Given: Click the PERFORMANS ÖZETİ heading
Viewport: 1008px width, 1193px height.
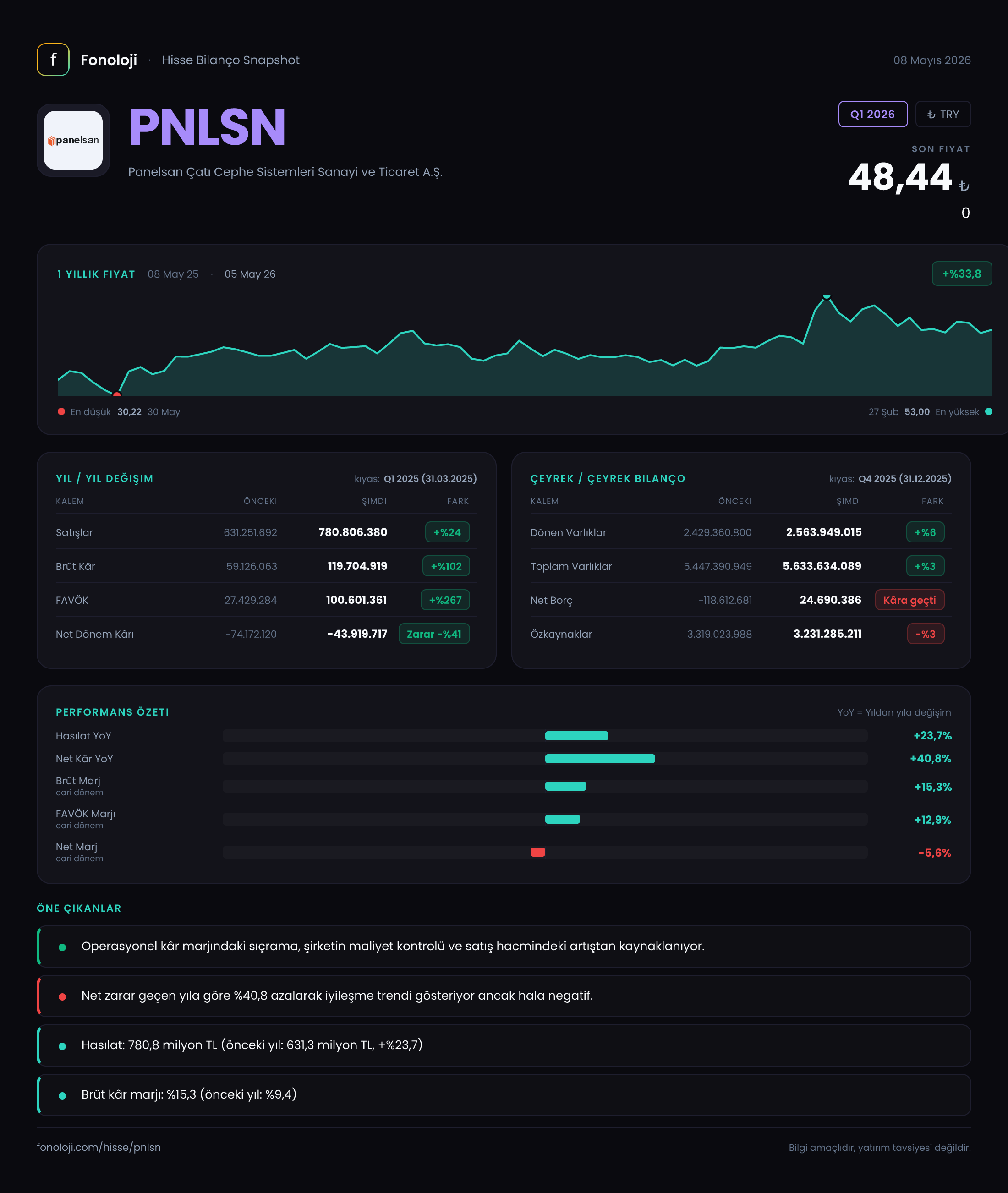Looking at the screenshot, I should pyautogui.click(x=112, y=712).
